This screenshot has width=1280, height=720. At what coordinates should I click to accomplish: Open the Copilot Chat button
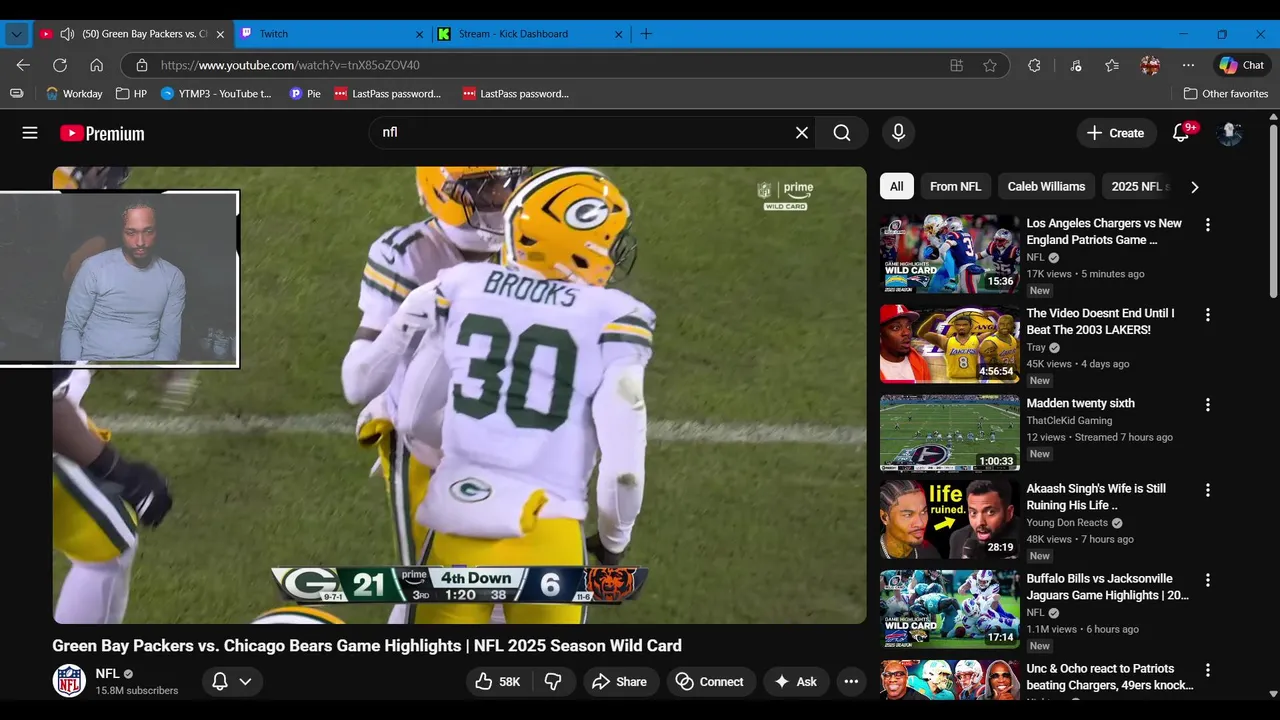pos(1242,65)
